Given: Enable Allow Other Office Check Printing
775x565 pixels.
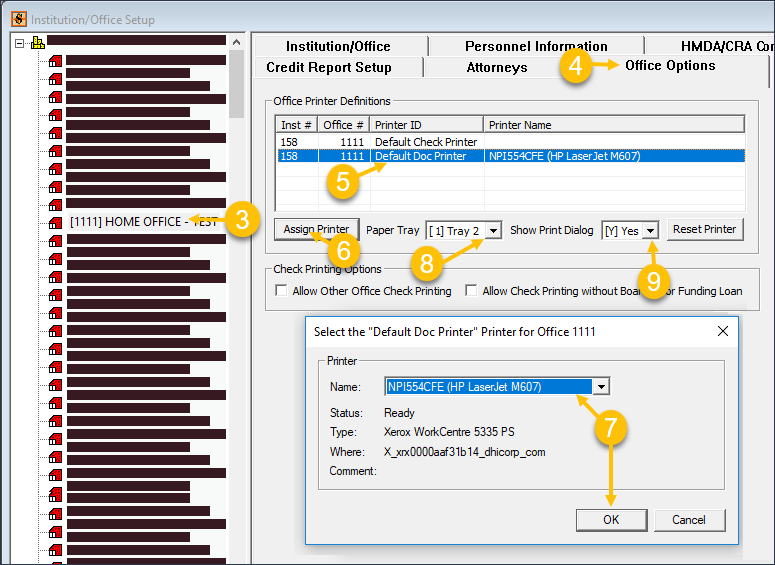Looking at the screenshot, I should [281, 291].
